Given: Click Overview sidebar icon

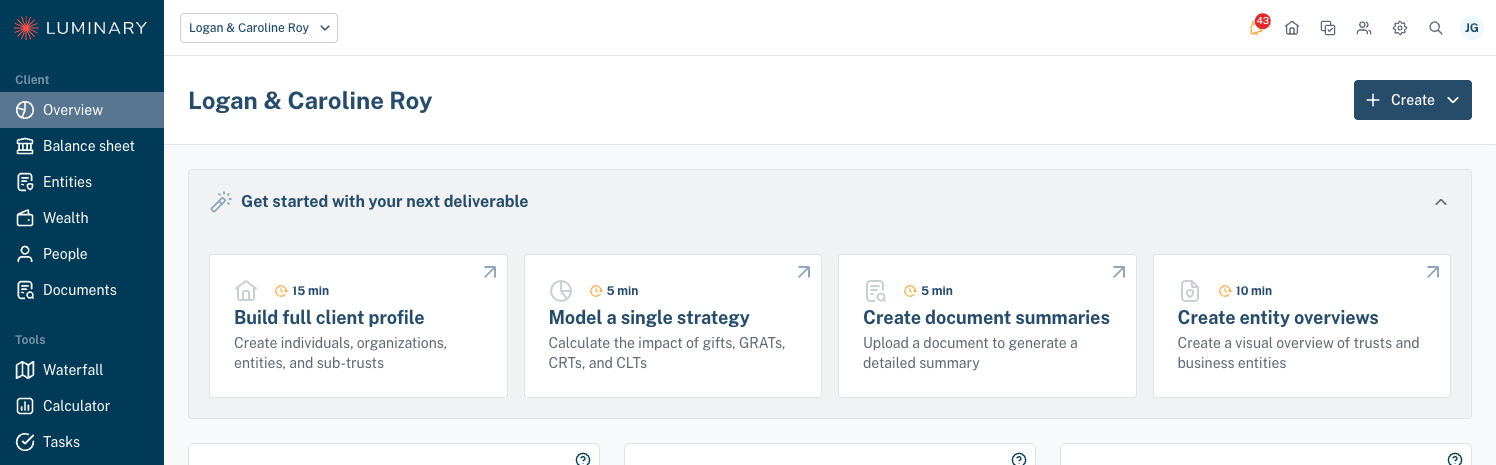Looking at the screenshot, I should pos(25,110).
